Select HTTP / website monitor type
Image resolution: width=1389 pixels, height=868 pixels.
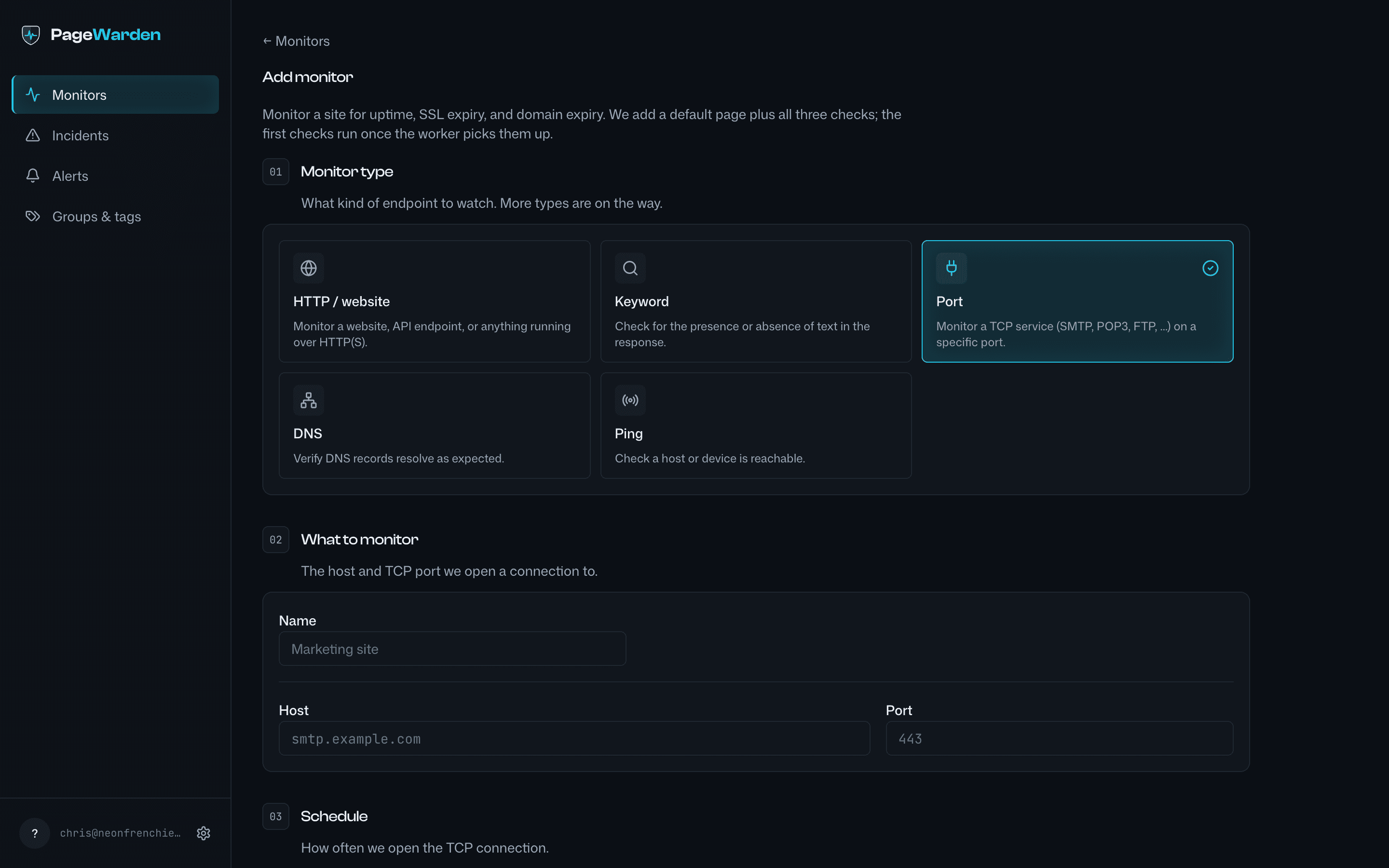coord(435,301)
